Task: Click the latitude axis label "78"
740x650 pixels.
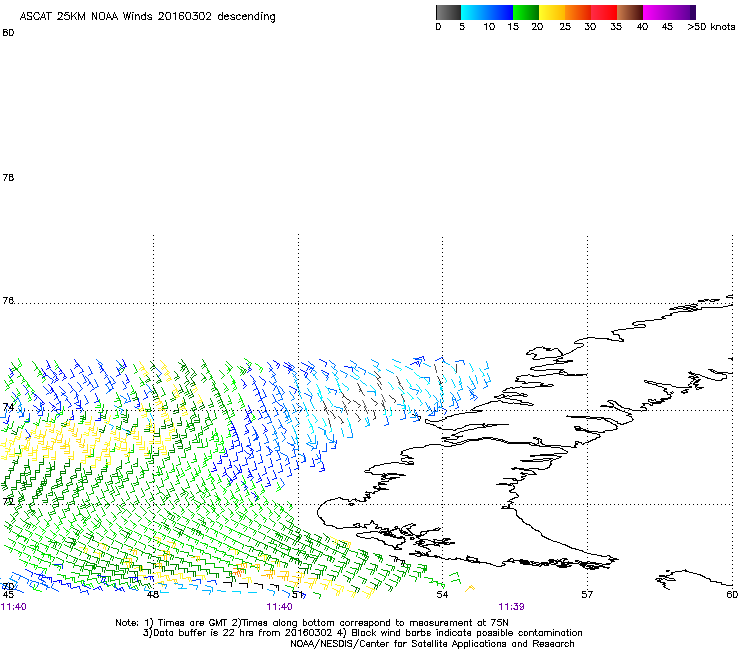Action: pos(8,177)
